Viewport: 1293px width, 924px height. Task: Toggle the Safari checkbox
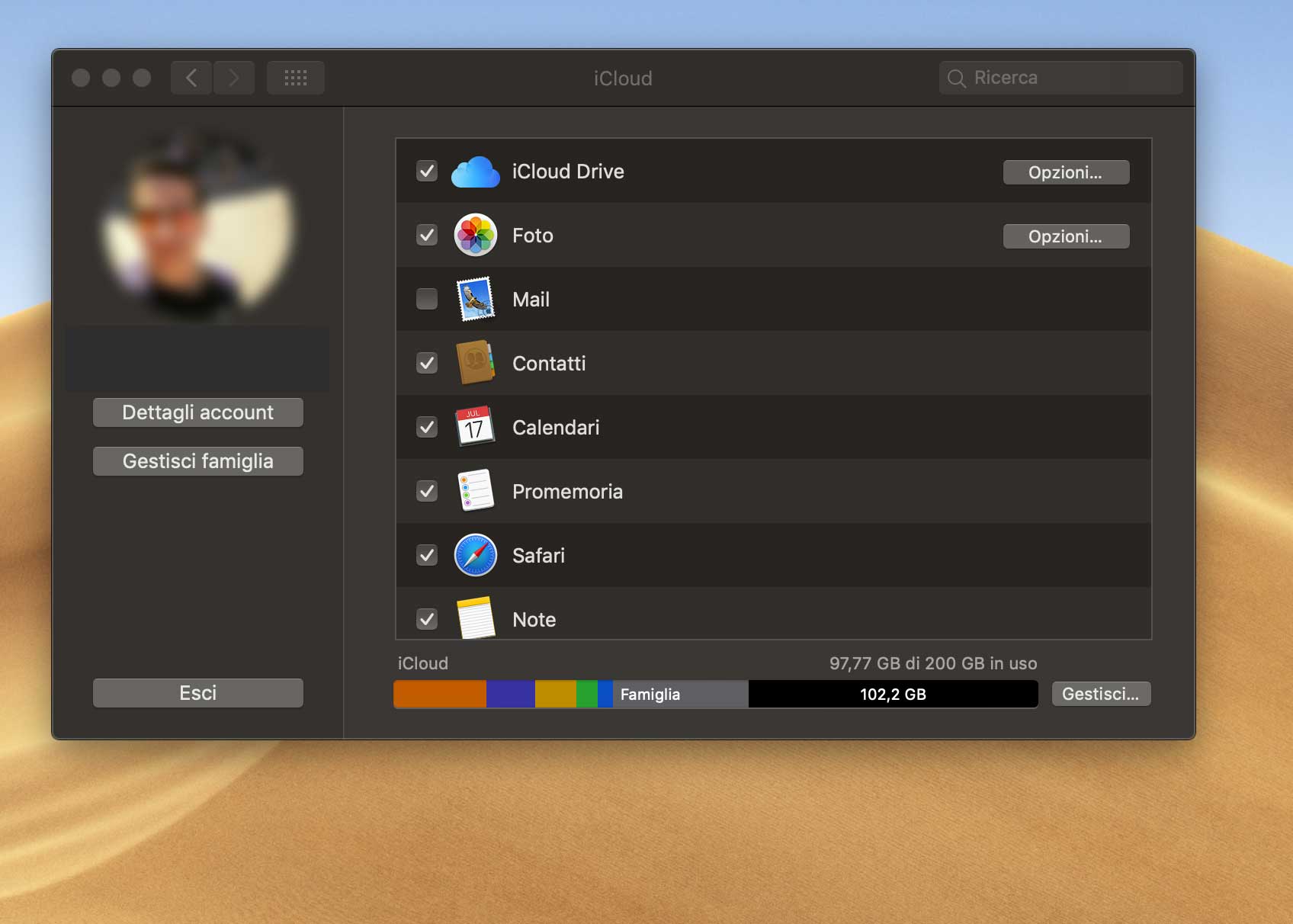pyautogui.click(x=427, y=555)
